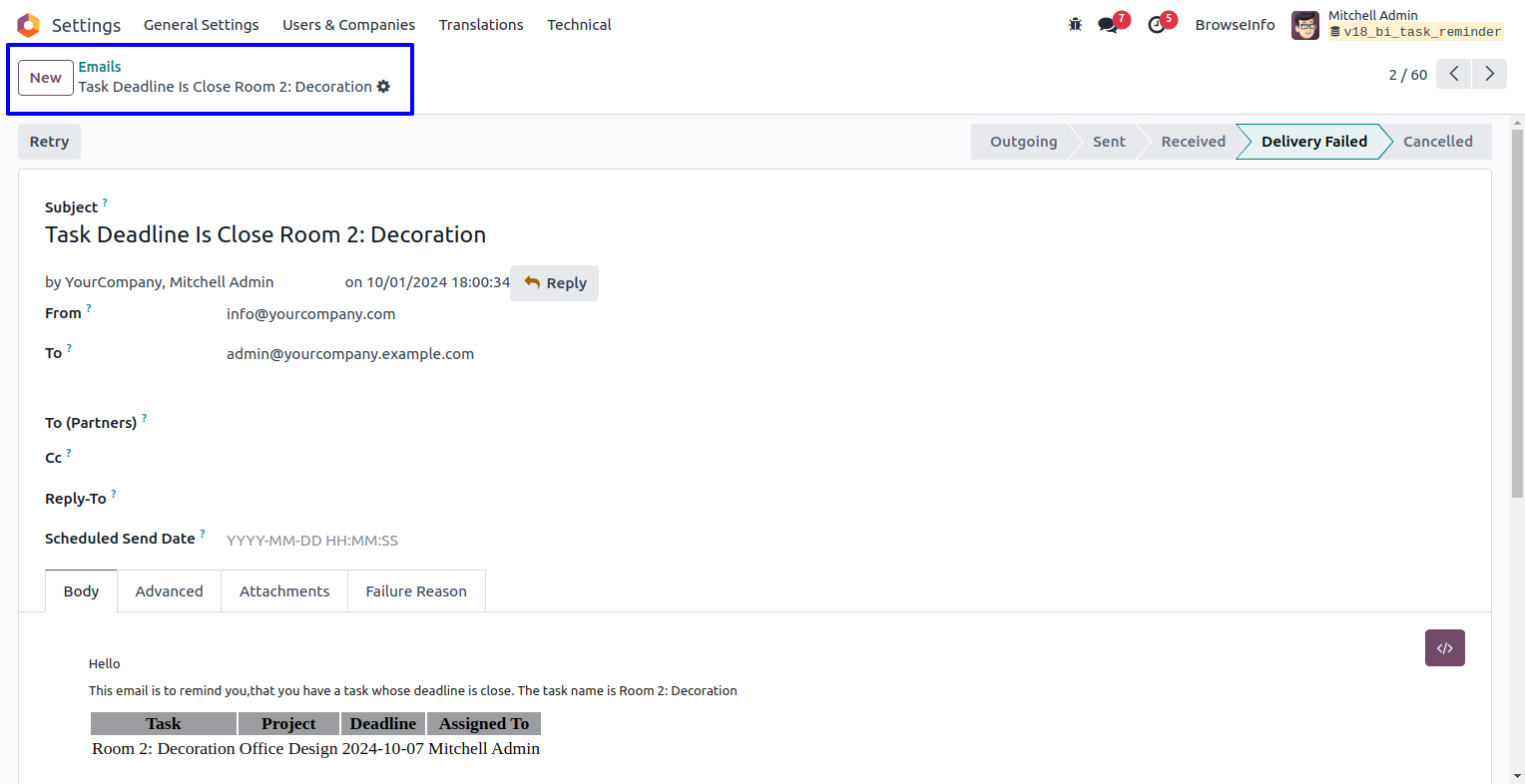
Task: Expand the Users & Companies menu
Action: click(348, 25)
